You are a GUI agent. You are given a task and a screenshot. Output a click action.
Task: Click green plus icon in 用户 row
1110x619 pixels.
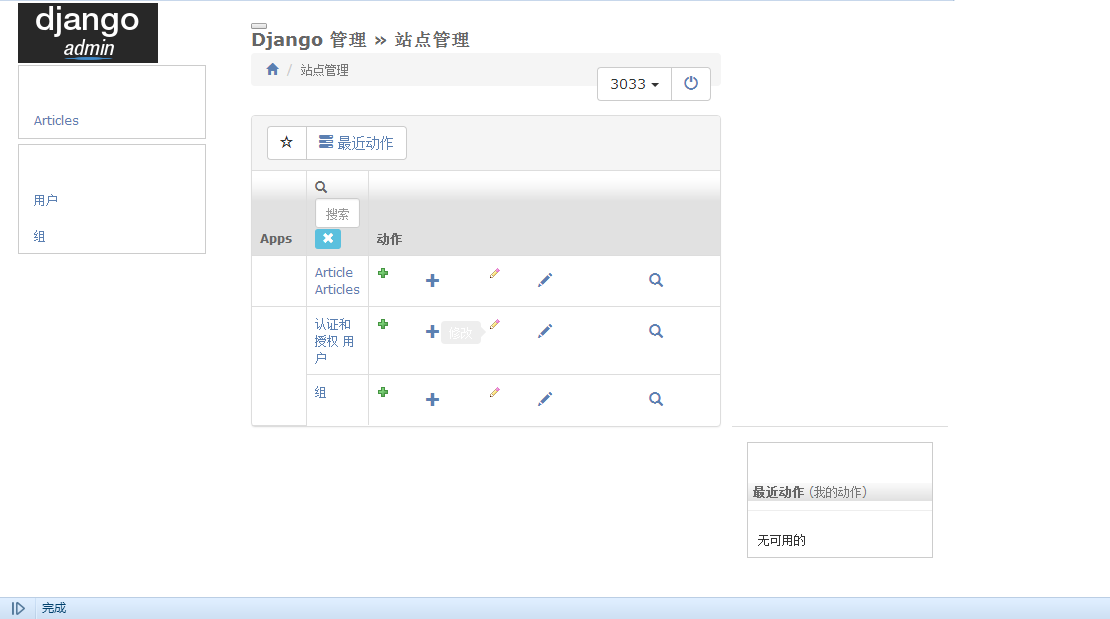pos(383,324)
